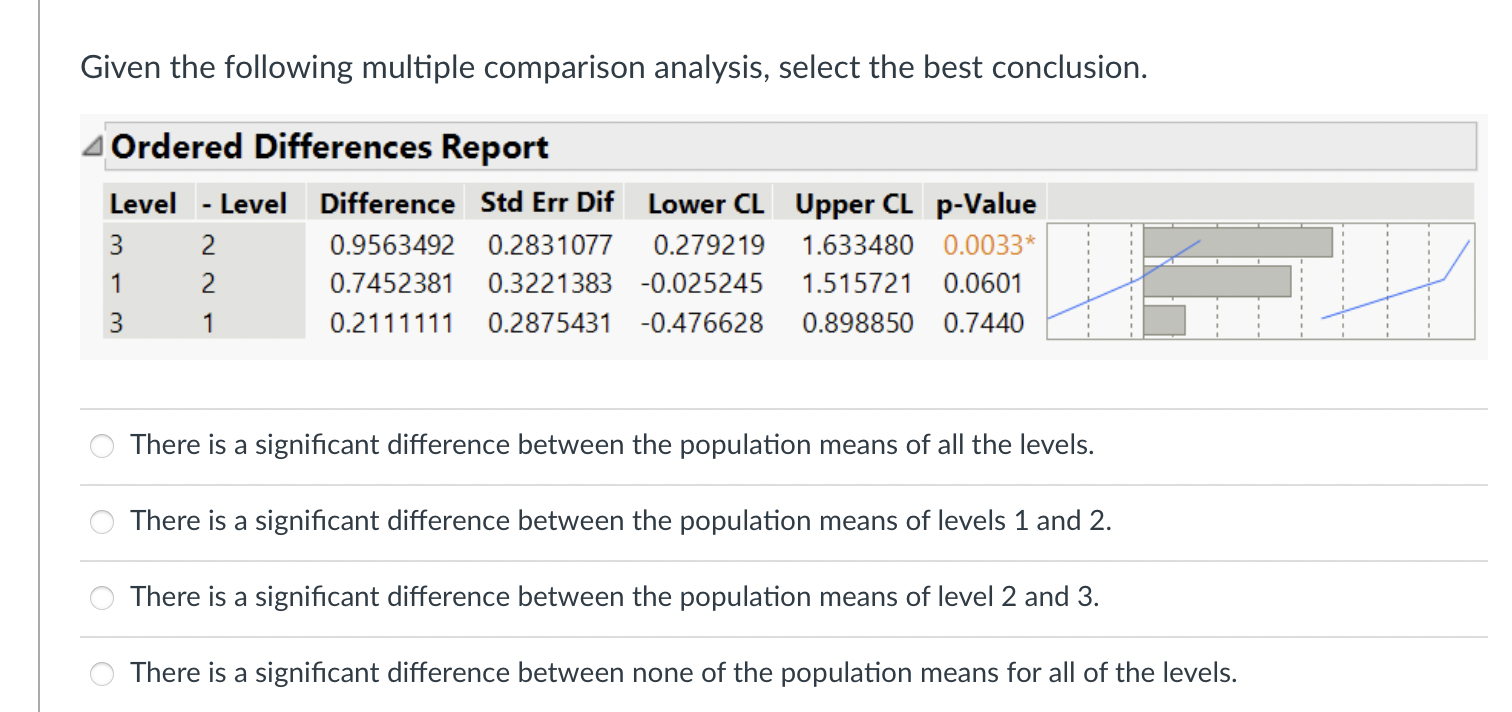1512x712 pixels.
Task: Click the Level column header
Action: [144, 203]
